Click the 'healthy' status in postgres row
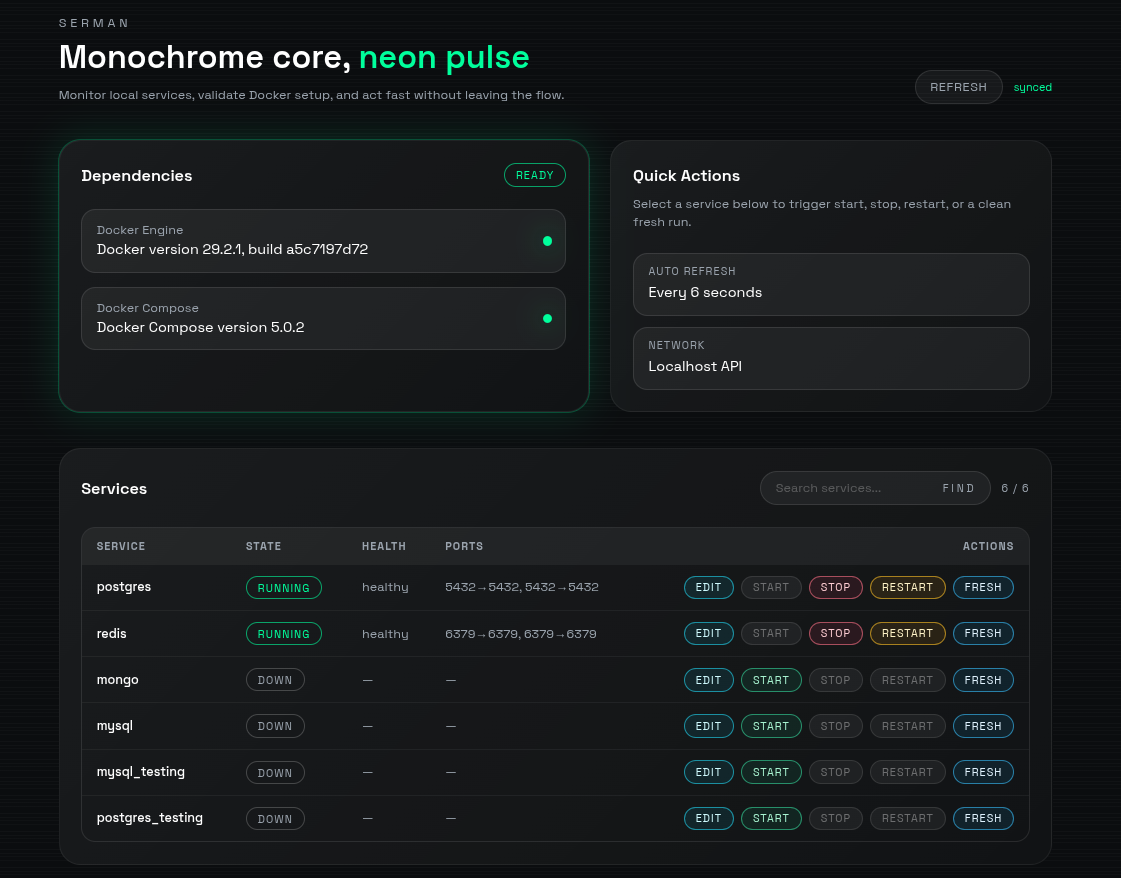 tap(385, 587)
